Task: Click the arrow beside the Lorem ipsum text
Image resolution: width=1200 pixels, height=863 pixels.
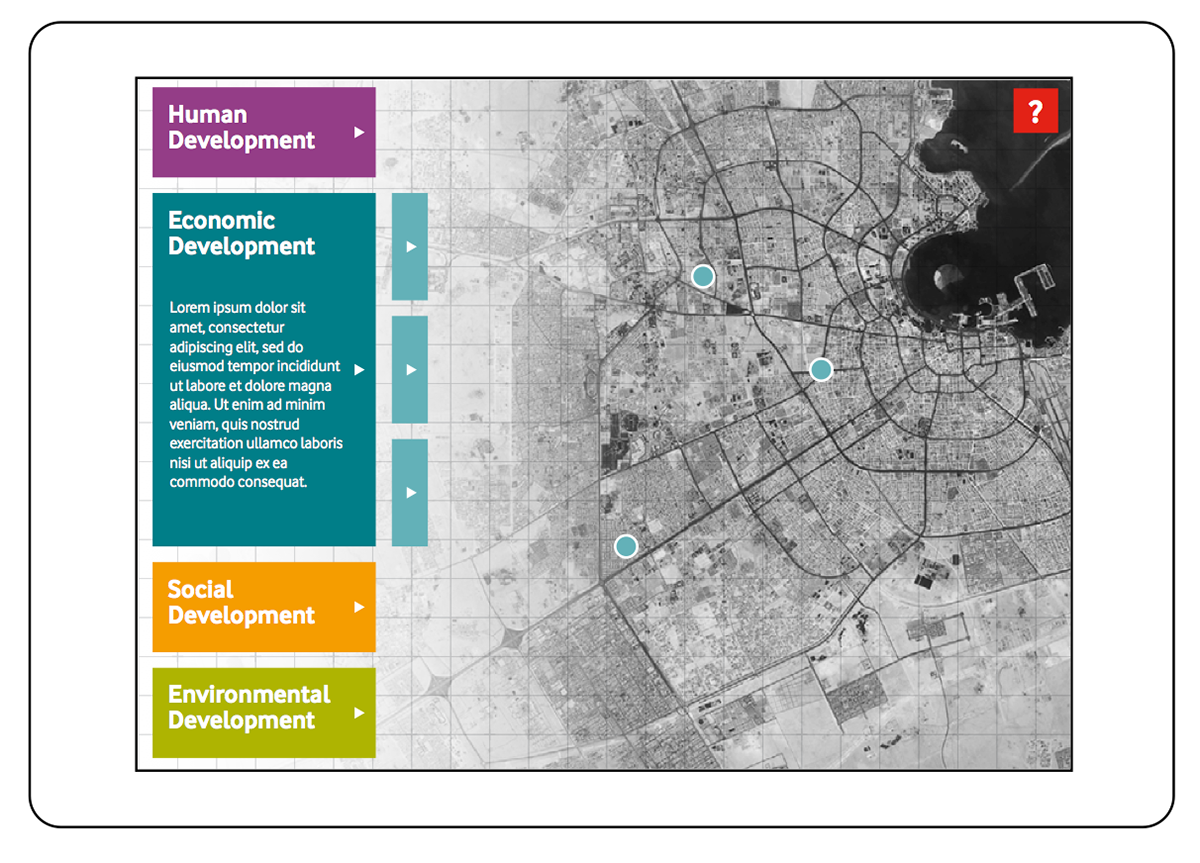Action: [360, 369]
